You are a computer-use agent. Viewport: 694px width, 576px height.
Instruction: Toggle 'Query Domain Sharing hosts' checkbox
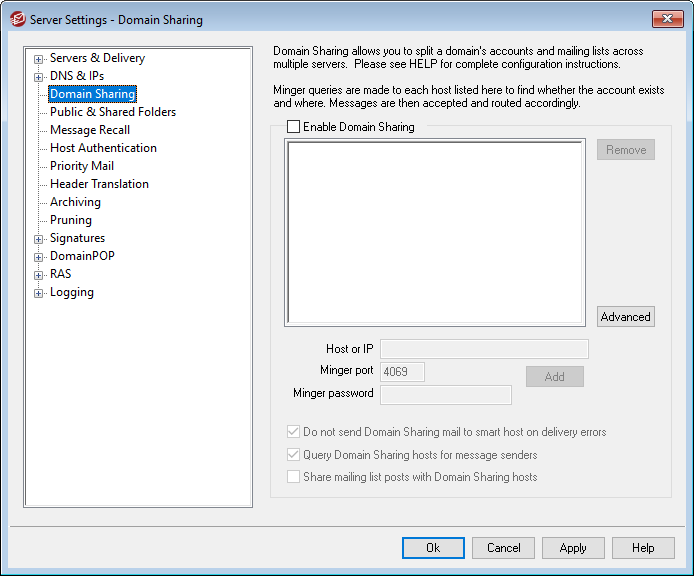(x=294, y=455)
